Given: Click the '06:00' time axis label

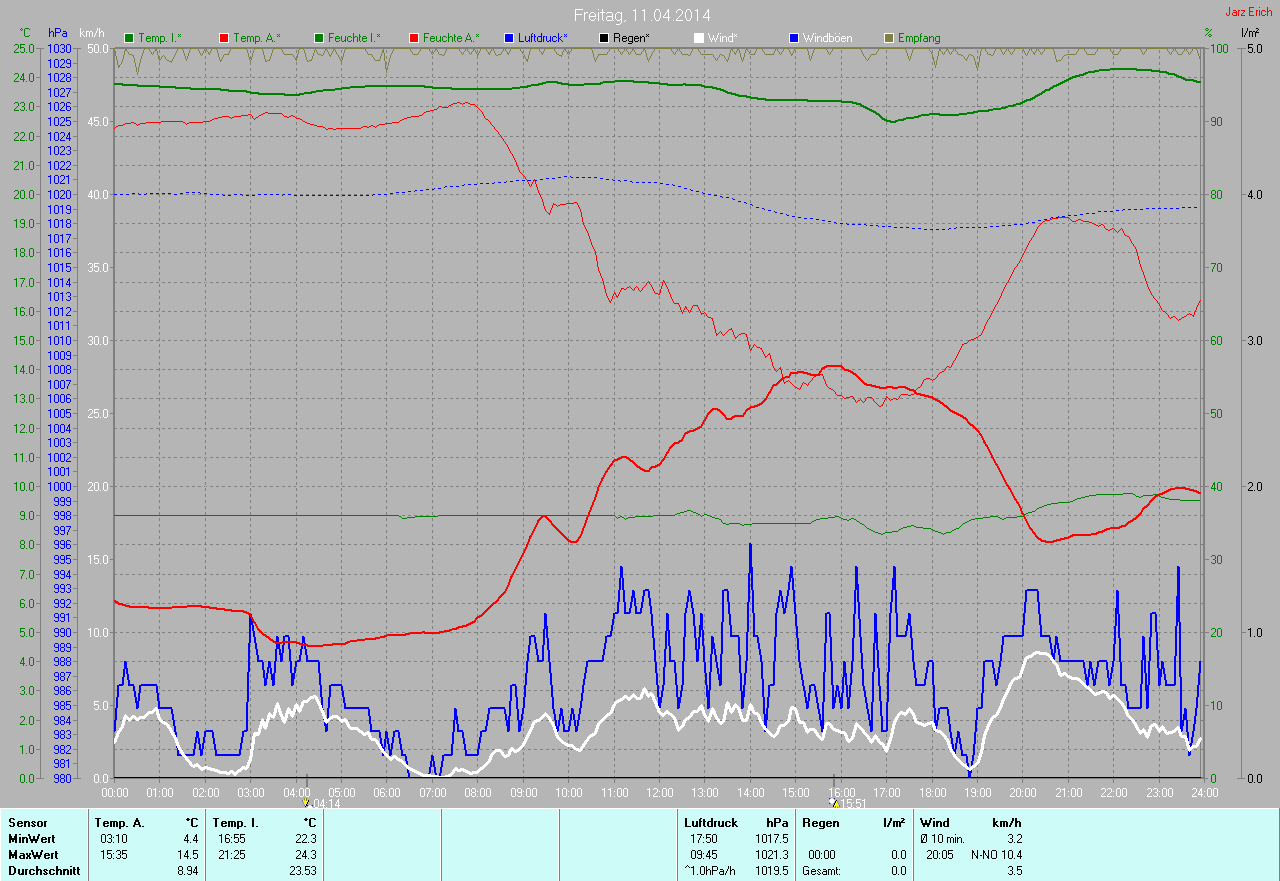Looking at the screenshot, I should 386,793.
